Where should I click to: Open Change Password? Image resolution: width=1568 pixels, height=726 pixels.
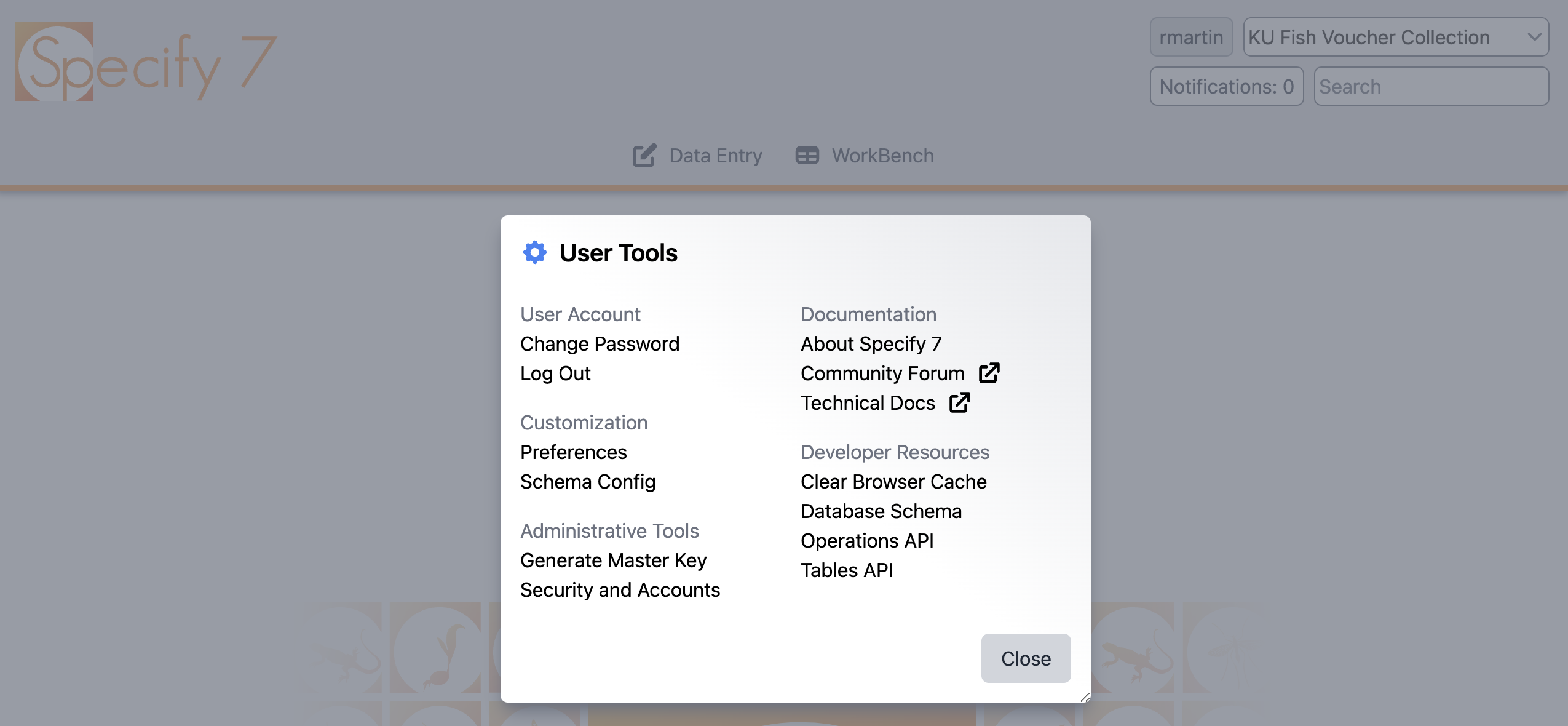(600, 343)
